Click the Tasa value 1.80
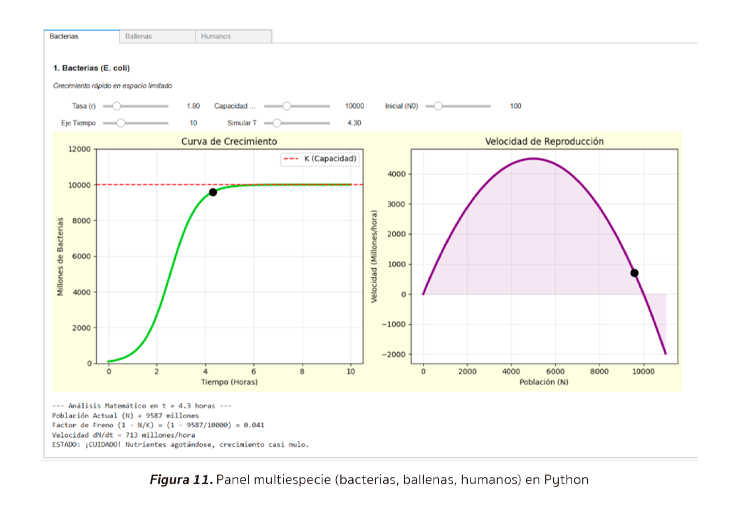The height and width of the screenshot is (509, 742). click(x=193, y=106)
